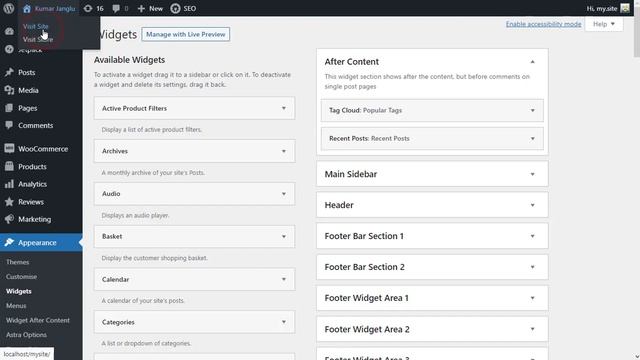Open the Widgets submenu item
Screen dimensions: 640x360
pos(19,291)
